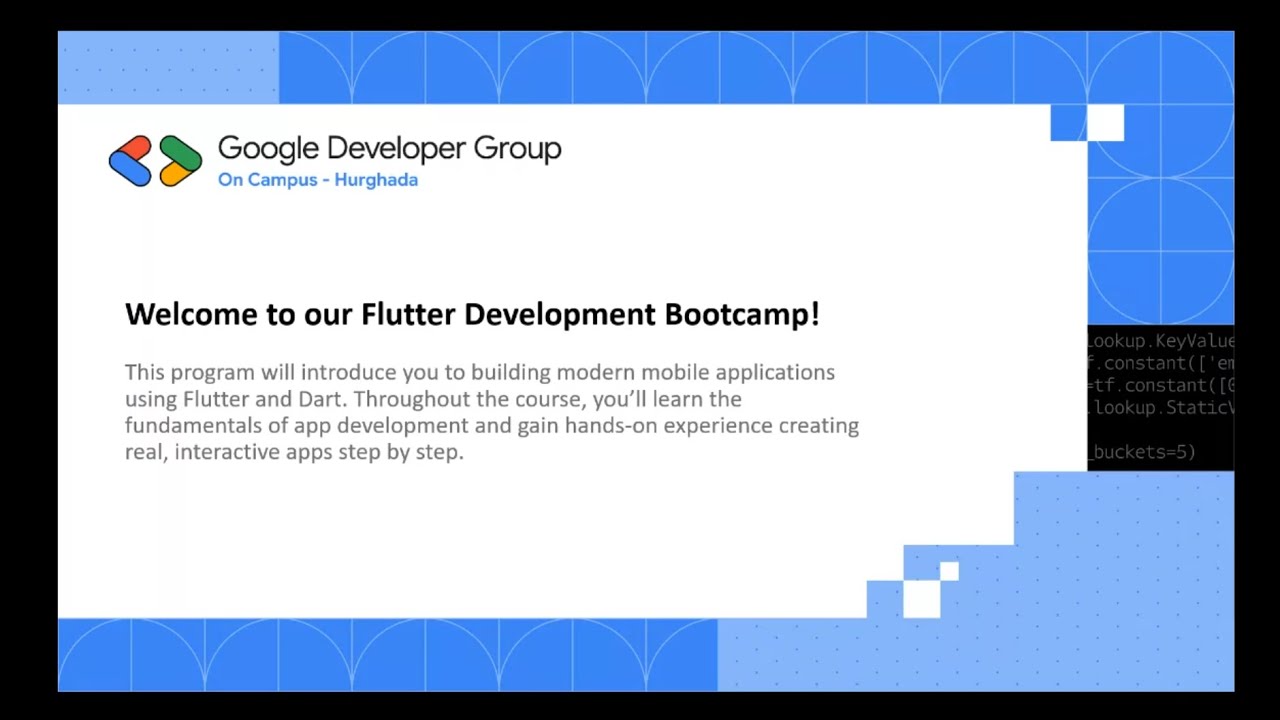Viewport: 1280px width, 720px height.
Task: Click the "lookup.KeyValue" code line
Action: (x=1161, y=342)
